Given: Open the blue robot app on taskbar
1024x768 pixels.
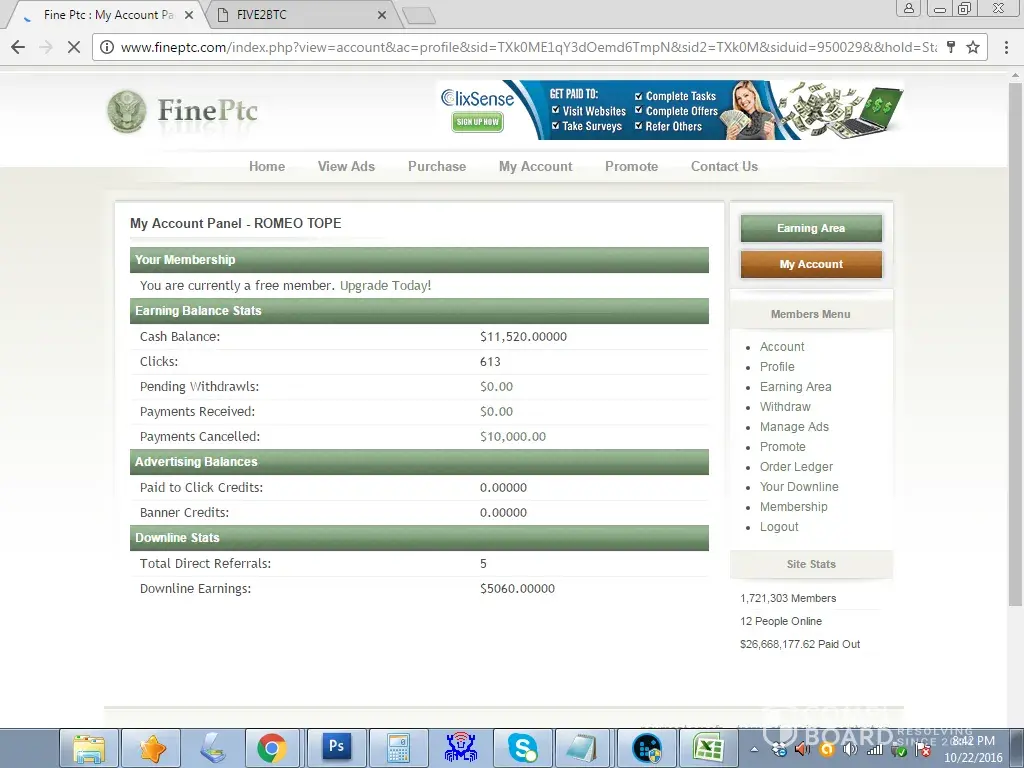Looking at the screenshot, I should pyautogui.click(x=460, y=748).
